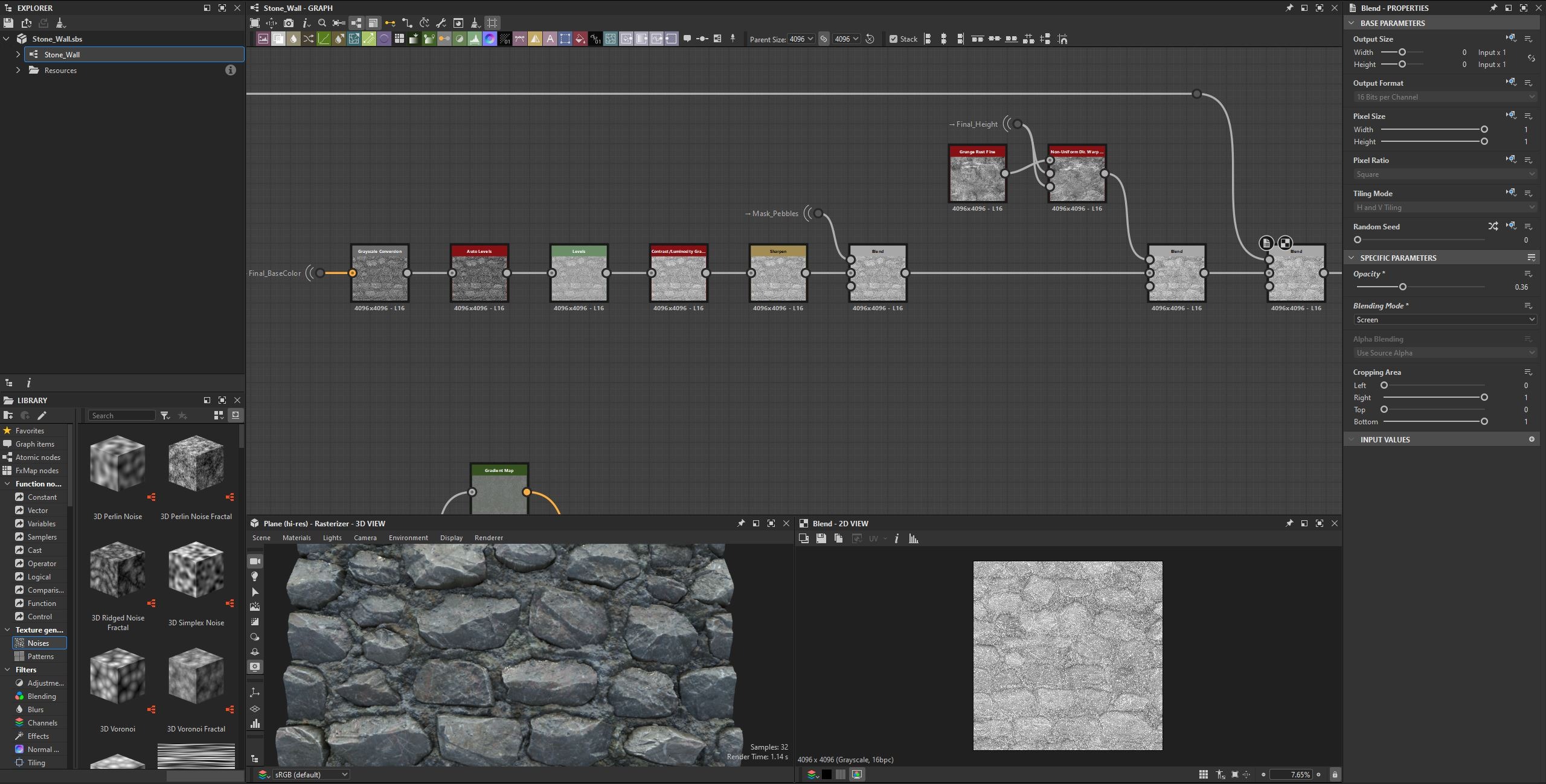The height and width of the screenshot is (784, 1546).
Task: Toggle the black background swatch in 2D view
Action: click(827, 774)
